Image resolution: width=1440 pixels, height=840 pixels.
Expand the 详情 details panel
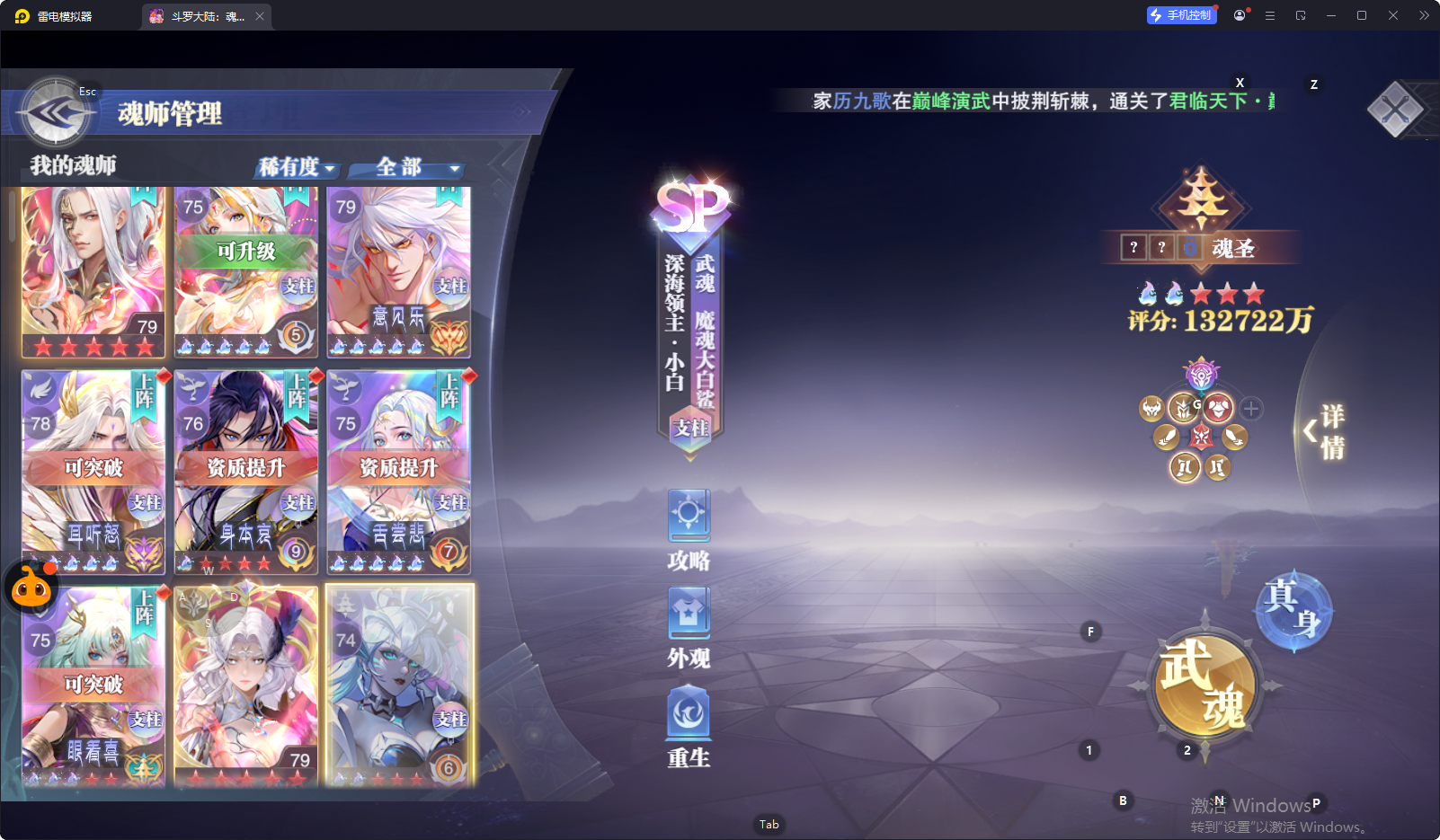(1325, 432)
